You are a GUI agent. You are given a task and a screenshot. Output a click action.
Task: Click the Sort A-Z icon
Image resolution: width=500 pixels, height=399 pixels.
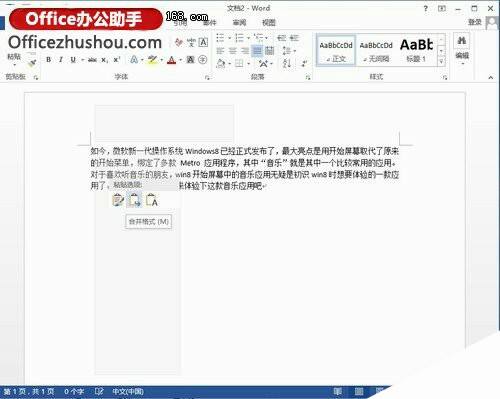(287, 63)
